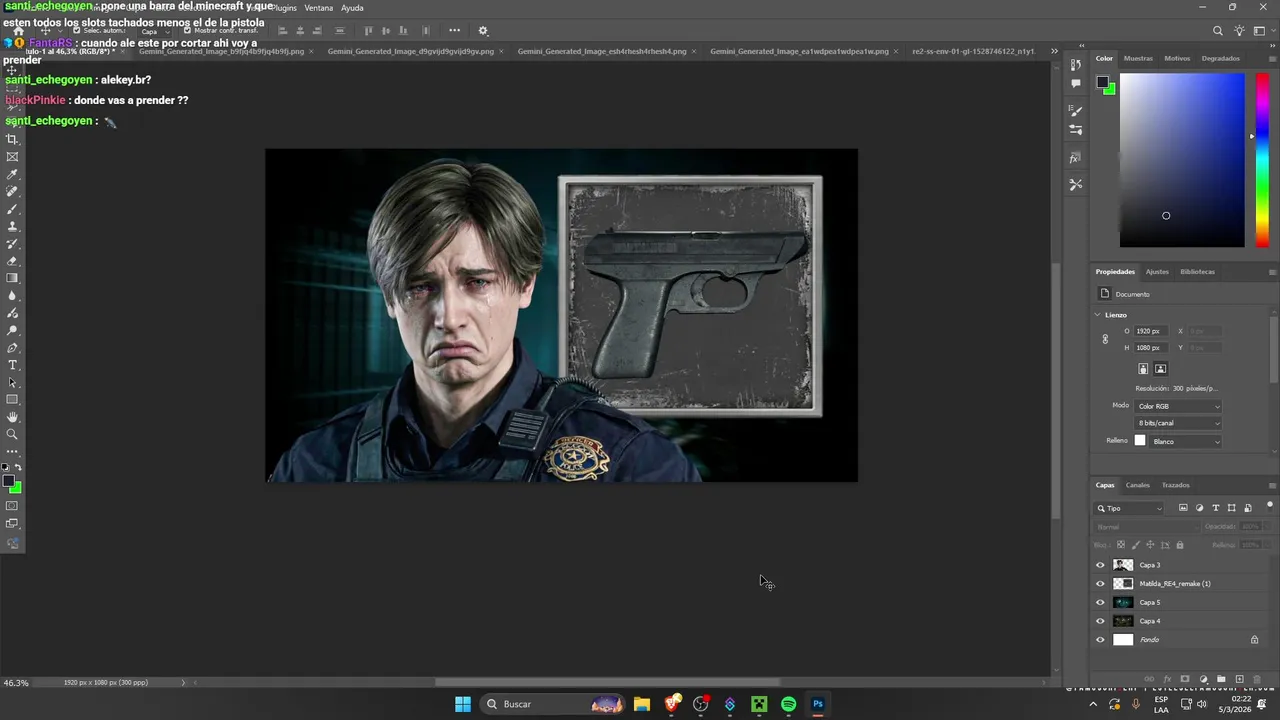1280x720 pixels.
Task: Open the fx Styles panel icon
Action: [1075, 158]
